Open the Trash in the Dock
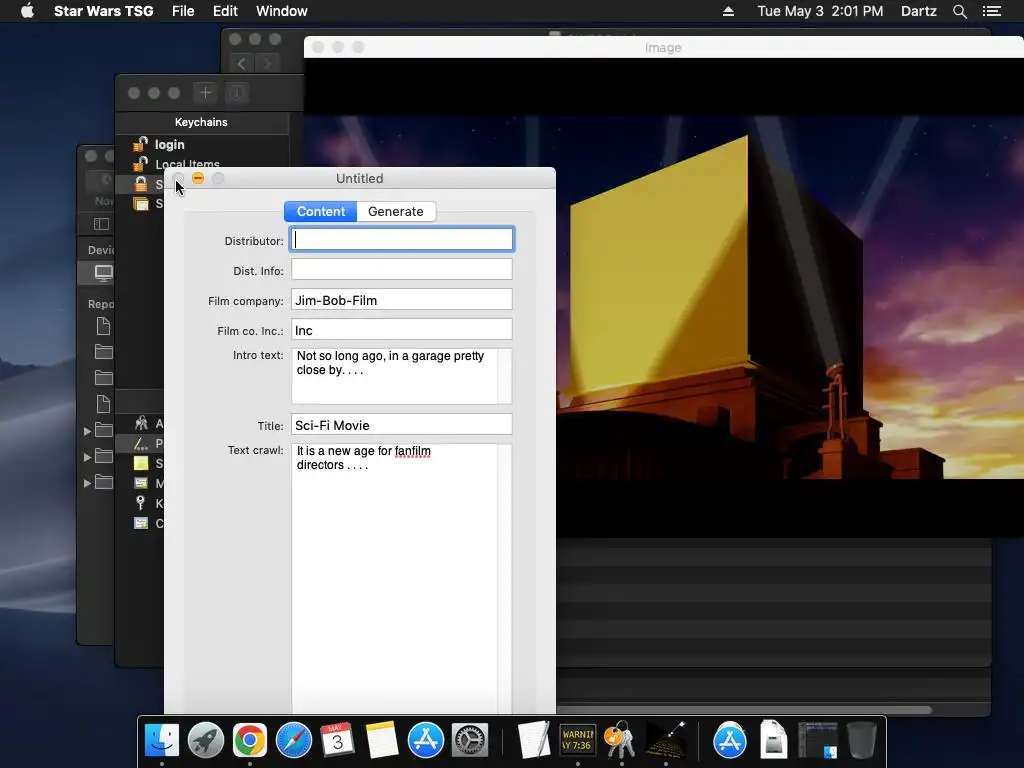The height and width of the screenshot is (768, 1024). point(861,741)
